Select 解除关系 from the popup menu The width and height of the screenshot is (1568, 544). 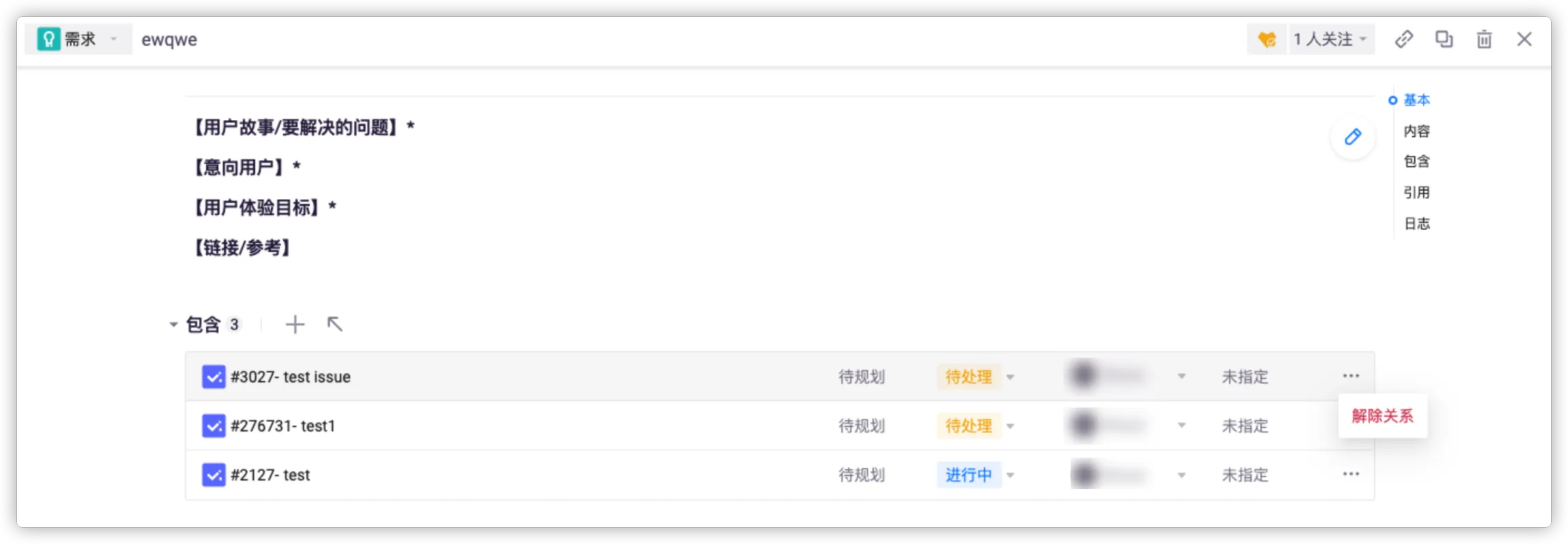coord(1382,416)
